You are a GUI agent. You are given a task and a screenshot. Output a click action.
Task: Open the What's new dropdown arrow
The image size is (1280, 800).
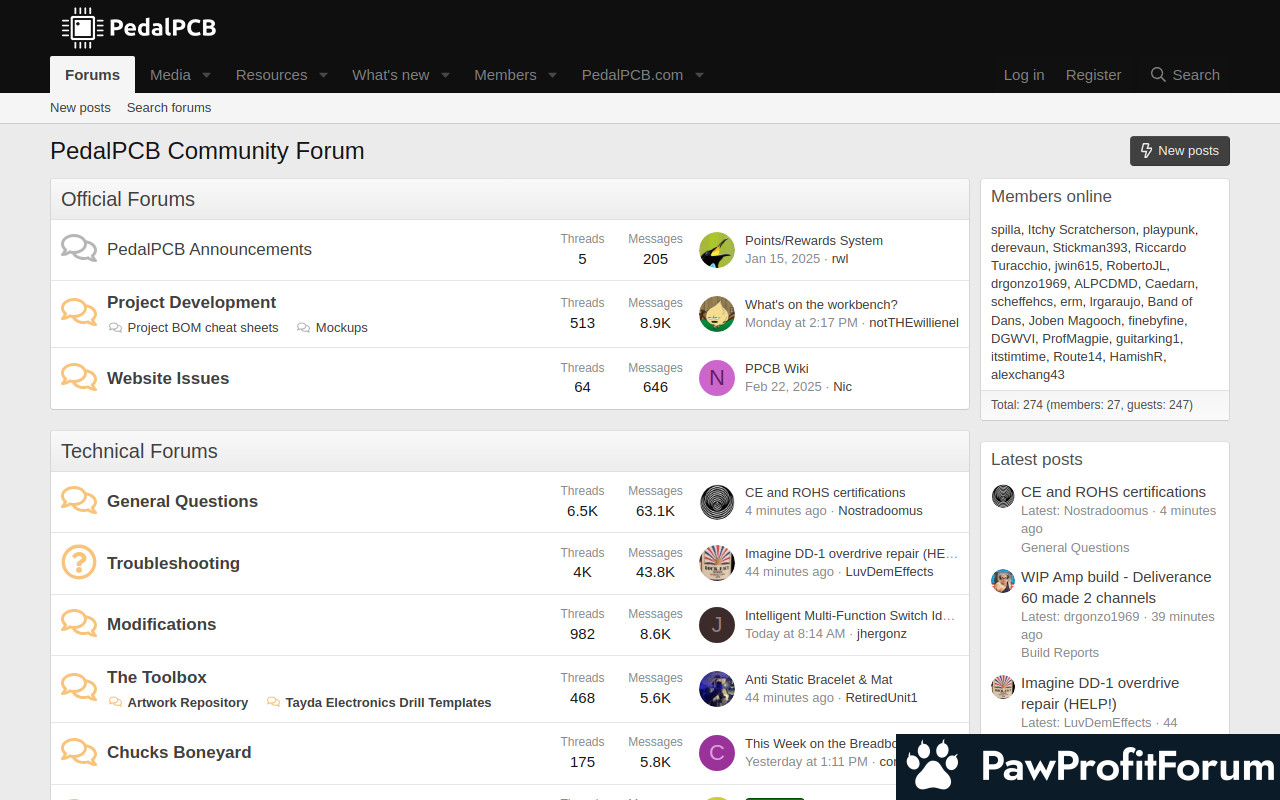(445, 75)
